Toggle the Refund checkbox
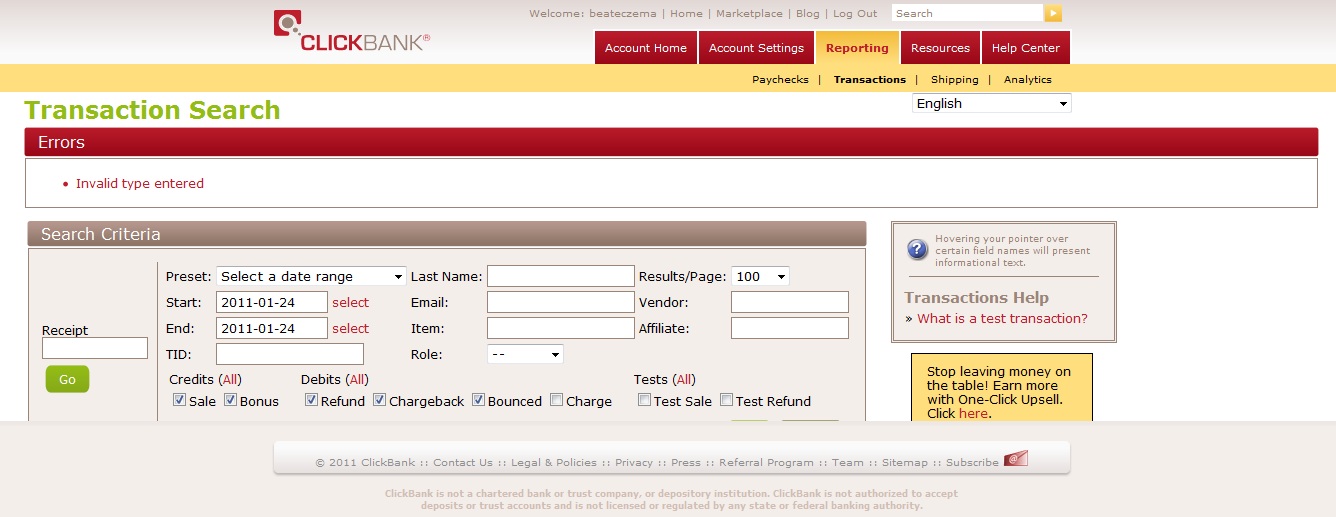The image size is (1336, 517). tap(311, 400)
